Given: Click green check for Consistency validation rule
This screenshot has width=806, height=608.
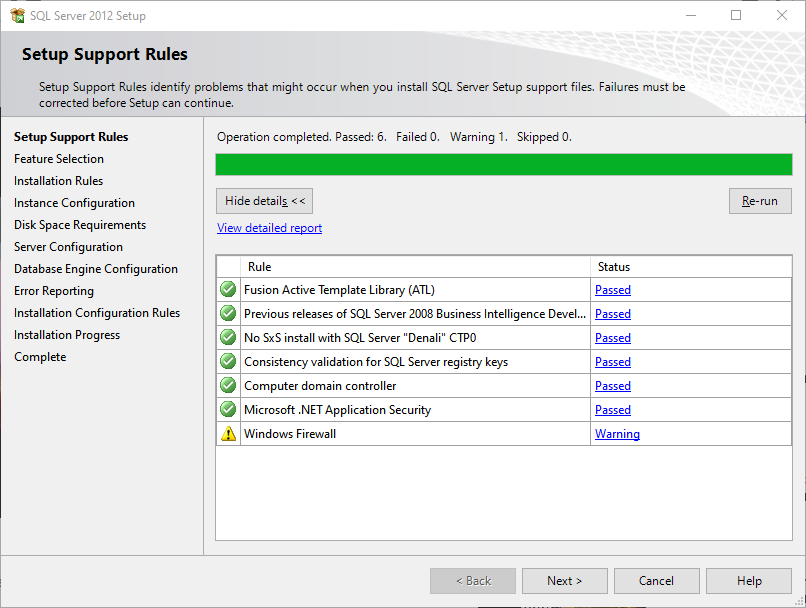Looking at the screenshot, I should point(228,362).
